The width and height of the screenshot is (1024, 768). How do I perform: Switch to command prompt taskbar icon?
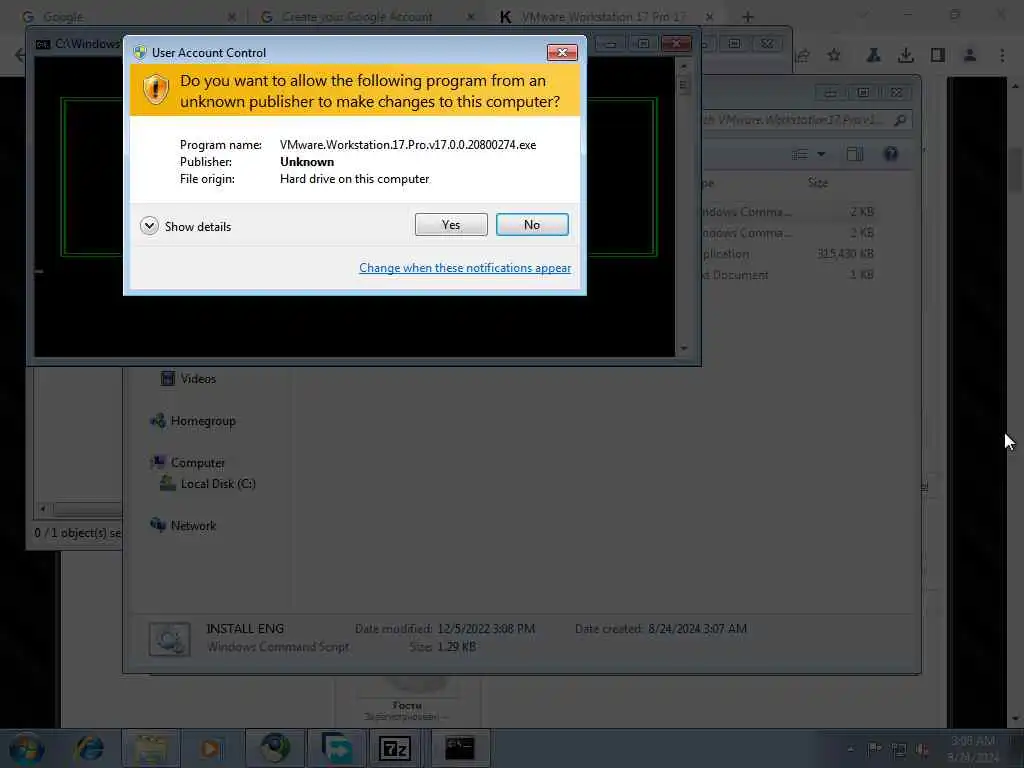coord(460,748)
